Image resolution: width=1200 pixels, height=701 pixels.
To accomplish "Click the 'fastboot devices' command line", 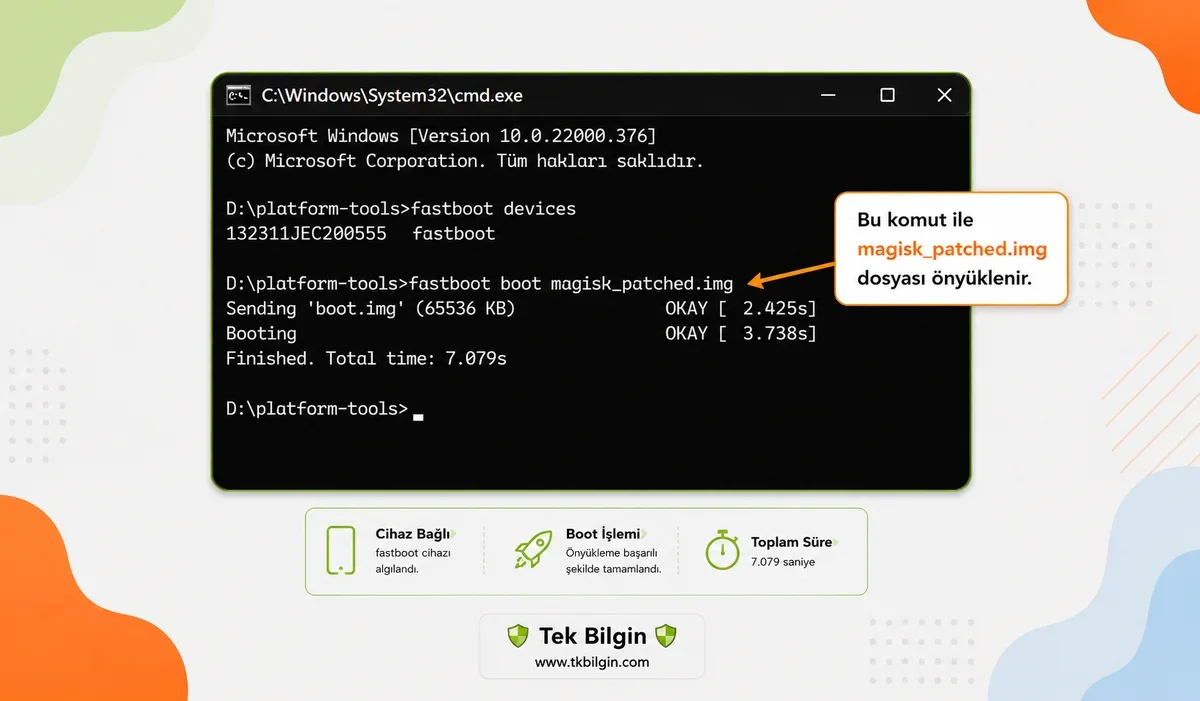I will pyautogui.click(x=401, y=210).
